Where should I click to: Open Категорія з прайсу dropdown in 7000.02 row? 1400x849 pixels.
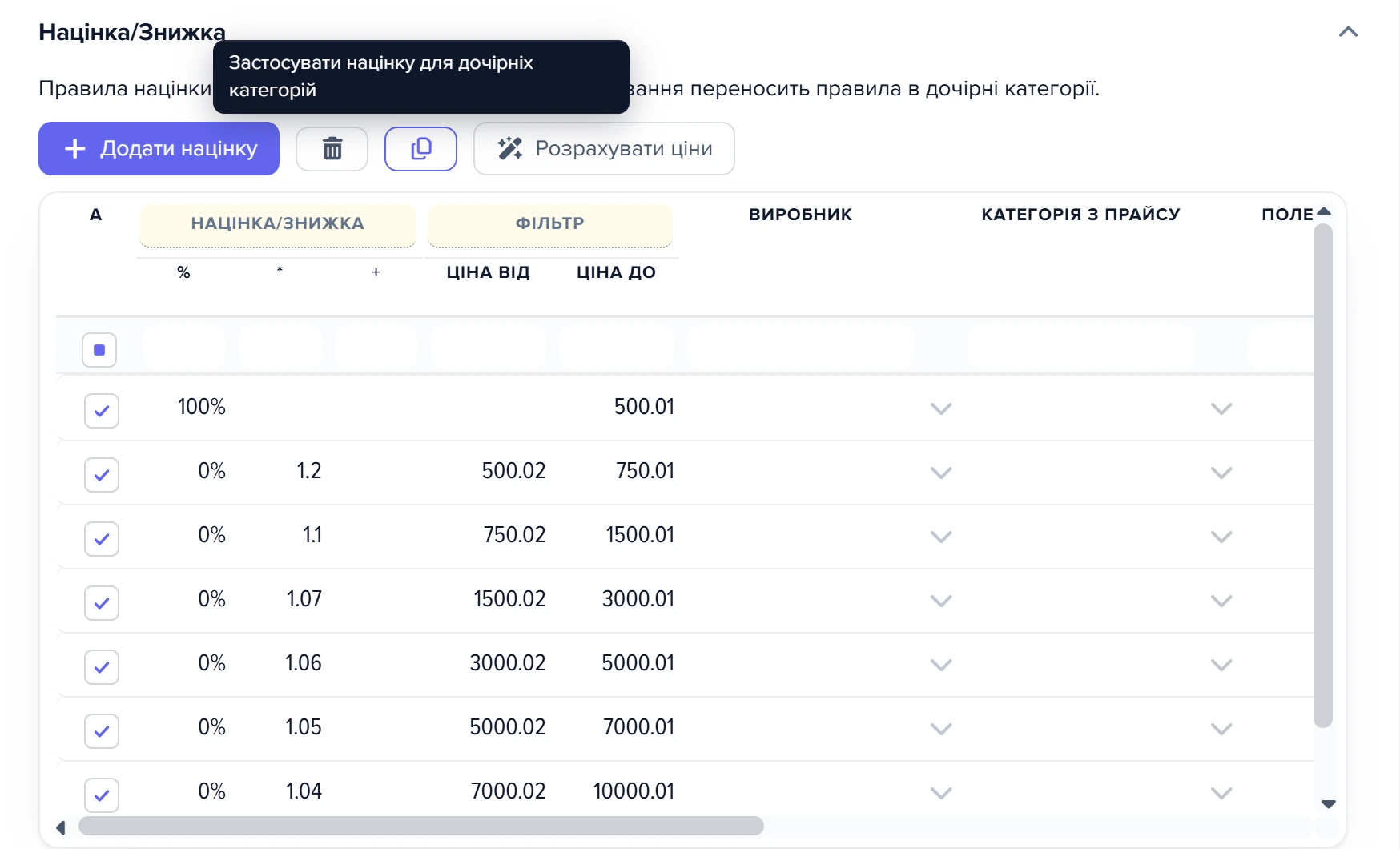point(1221,793)
